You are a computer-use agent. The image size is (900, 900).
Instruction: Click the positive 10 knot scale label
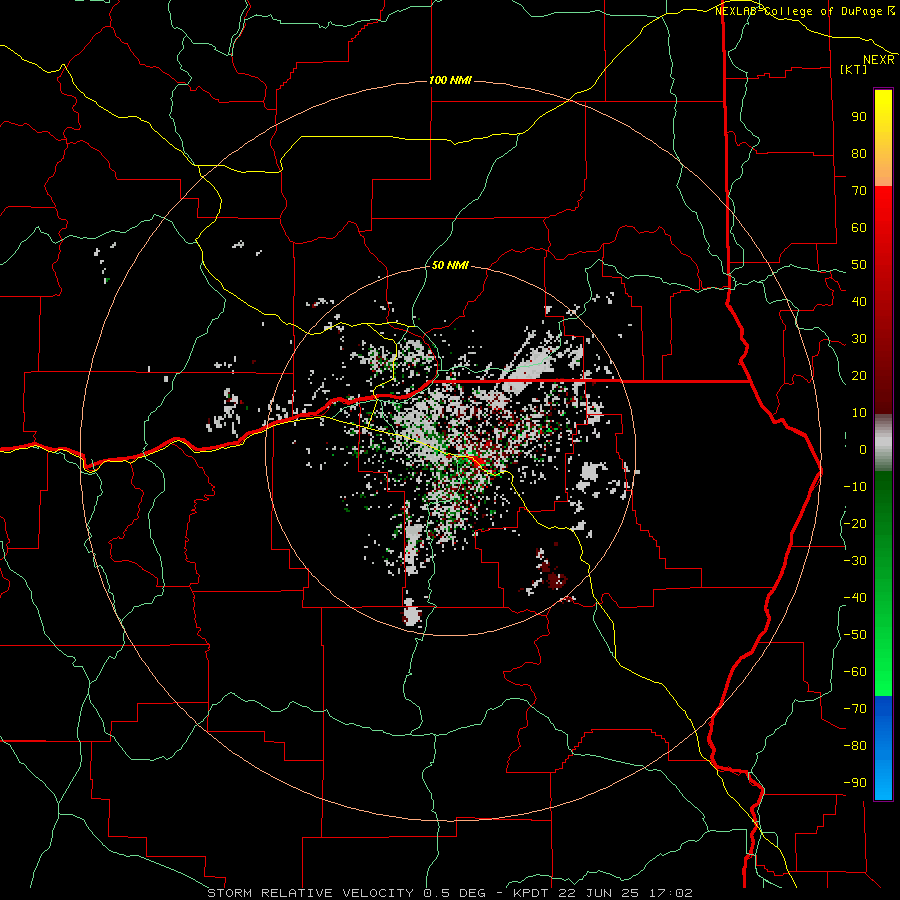(859, 413)
